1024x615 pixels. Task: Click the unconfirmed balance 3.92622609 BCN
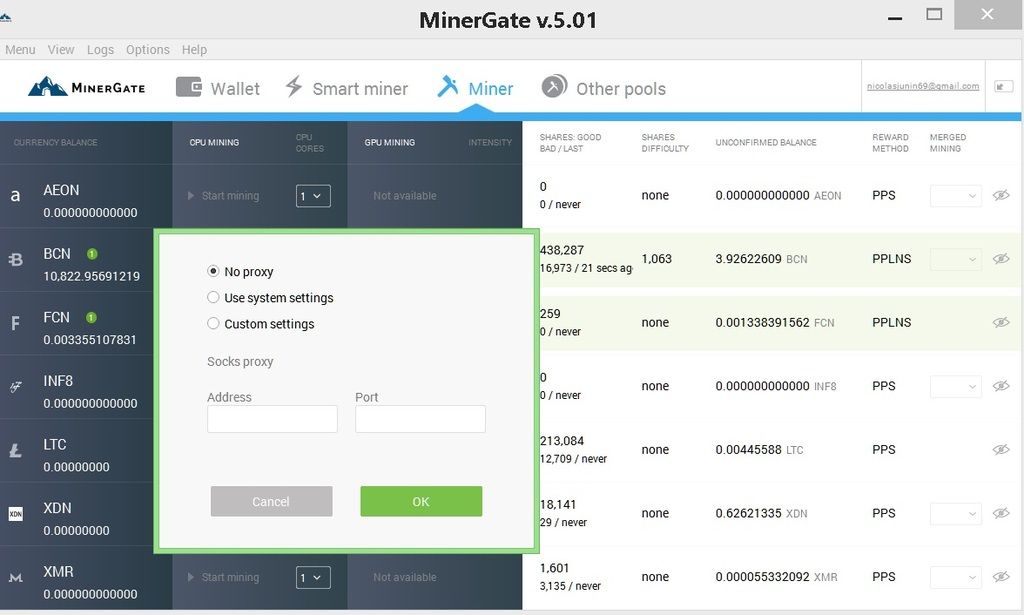point(761,259)
